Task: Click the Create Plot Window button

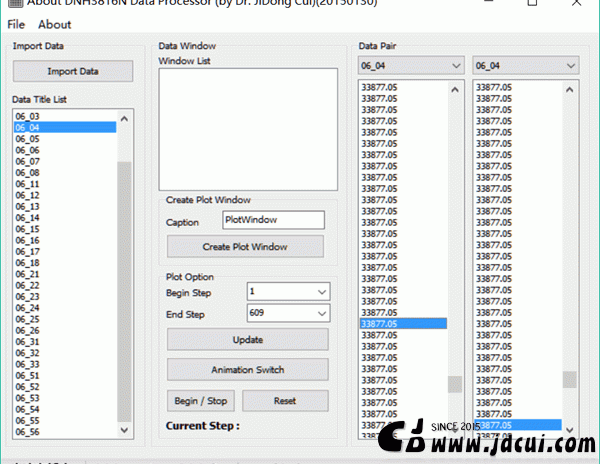Action: [x=245, y=246]
